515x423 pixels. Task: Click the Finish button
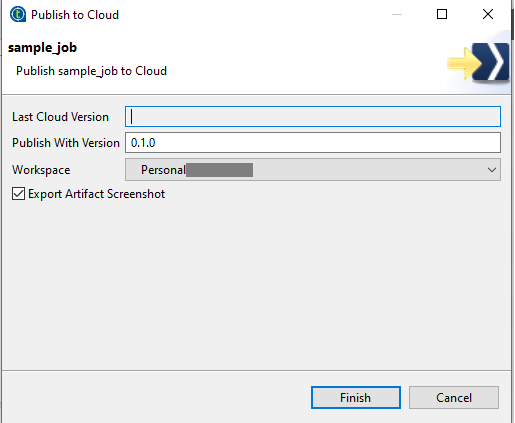click(x=356, y=397)
